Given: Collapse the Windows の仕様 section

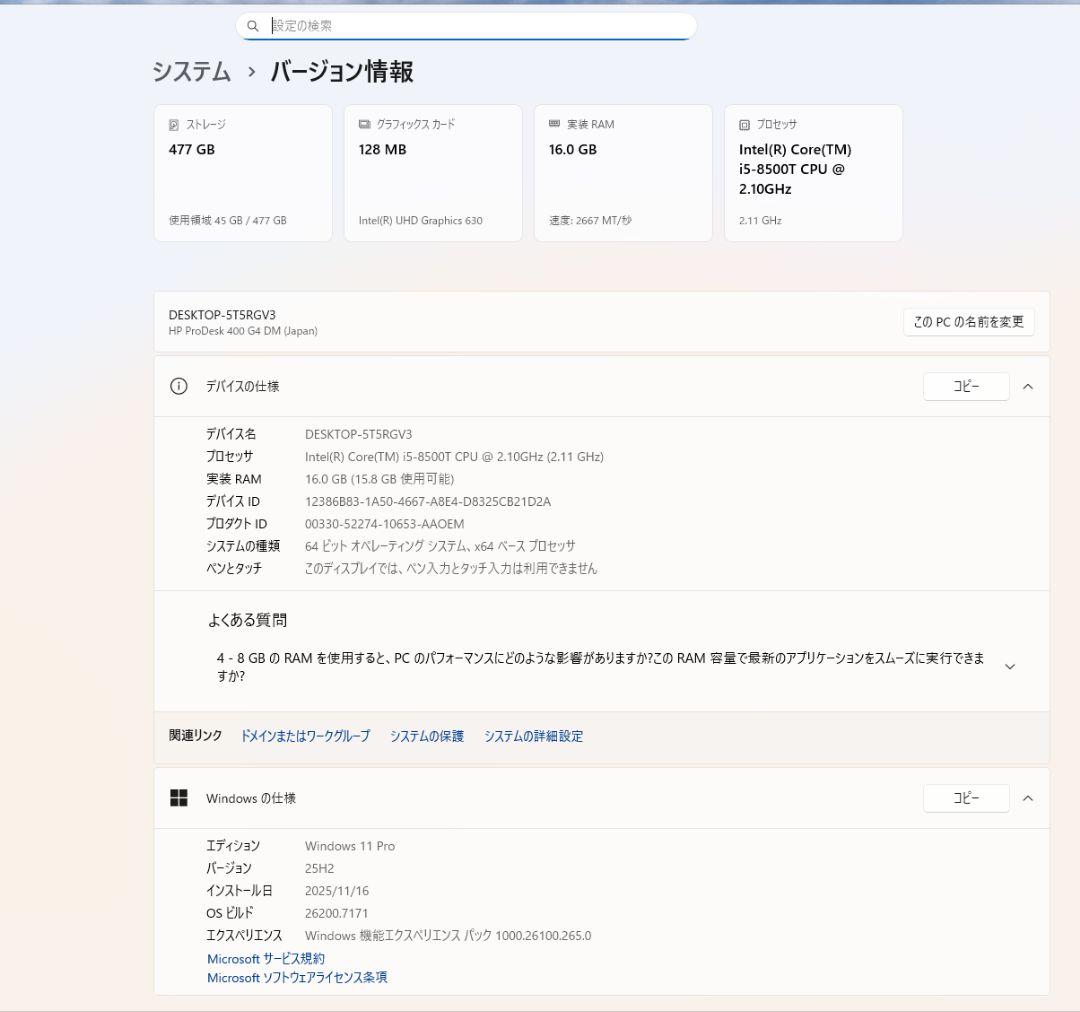Looking at the screenshot, I should pyautogui.click(x=1028, y=798).
